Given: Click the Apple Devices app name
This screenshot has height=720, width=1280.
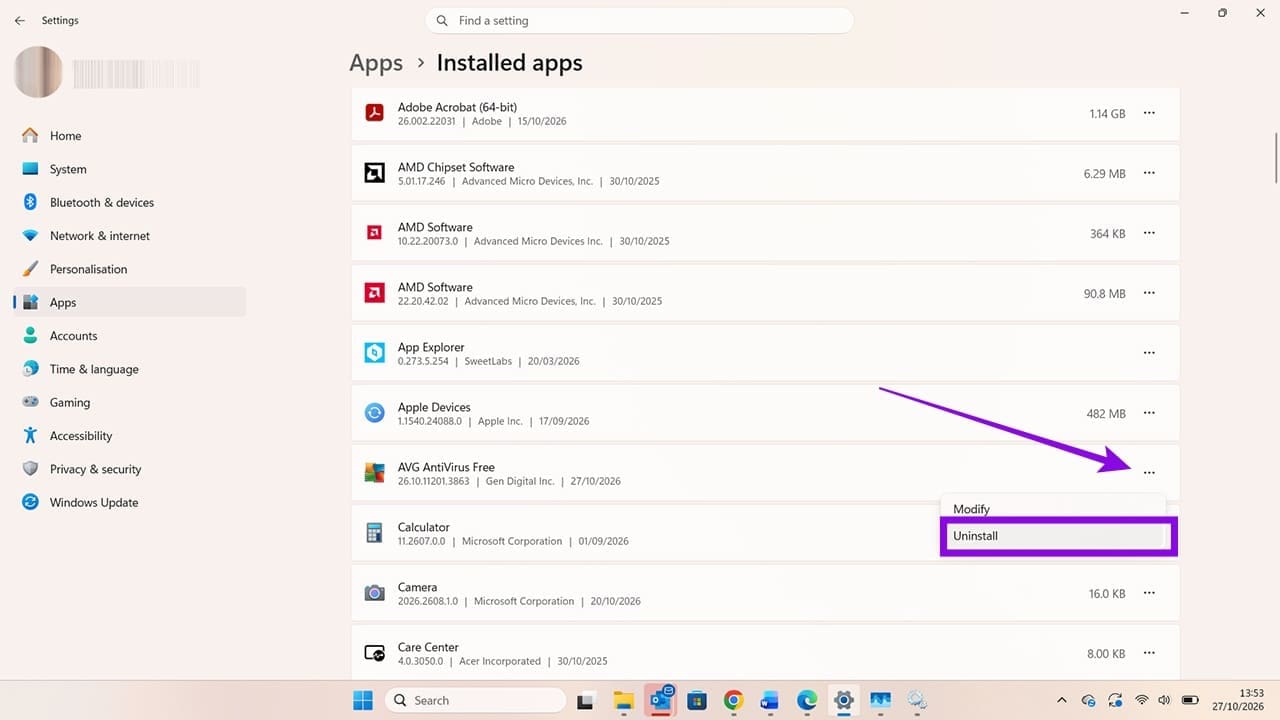Looking at the screenshot, I should pos(434,407).
